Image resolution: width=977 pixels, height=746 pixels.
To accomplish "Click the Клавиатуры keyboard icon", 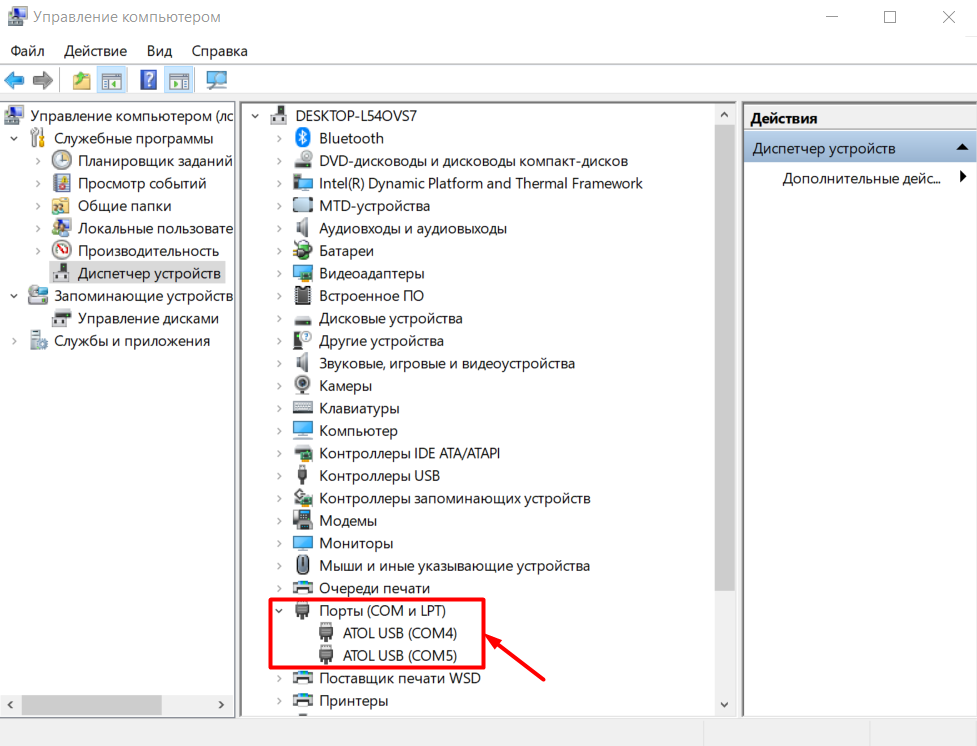I will tap(303, 408).
